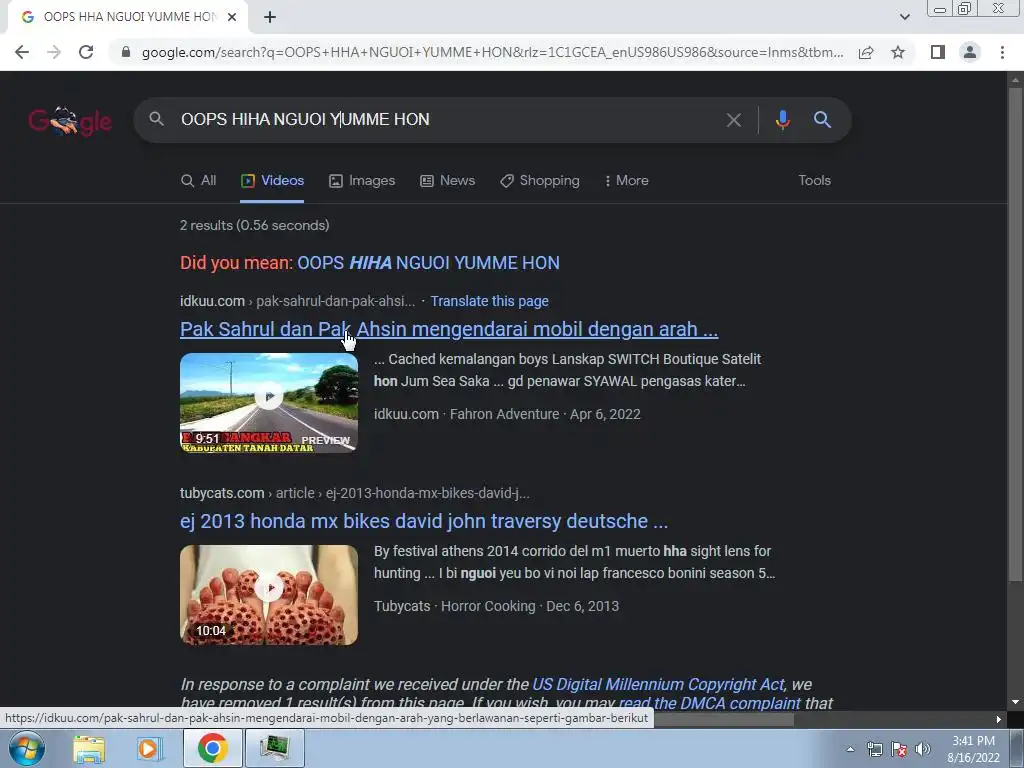Open US Digital Millennium Copyright Act link
Screen dimensions: 1024x768
[x=658, y=684]
